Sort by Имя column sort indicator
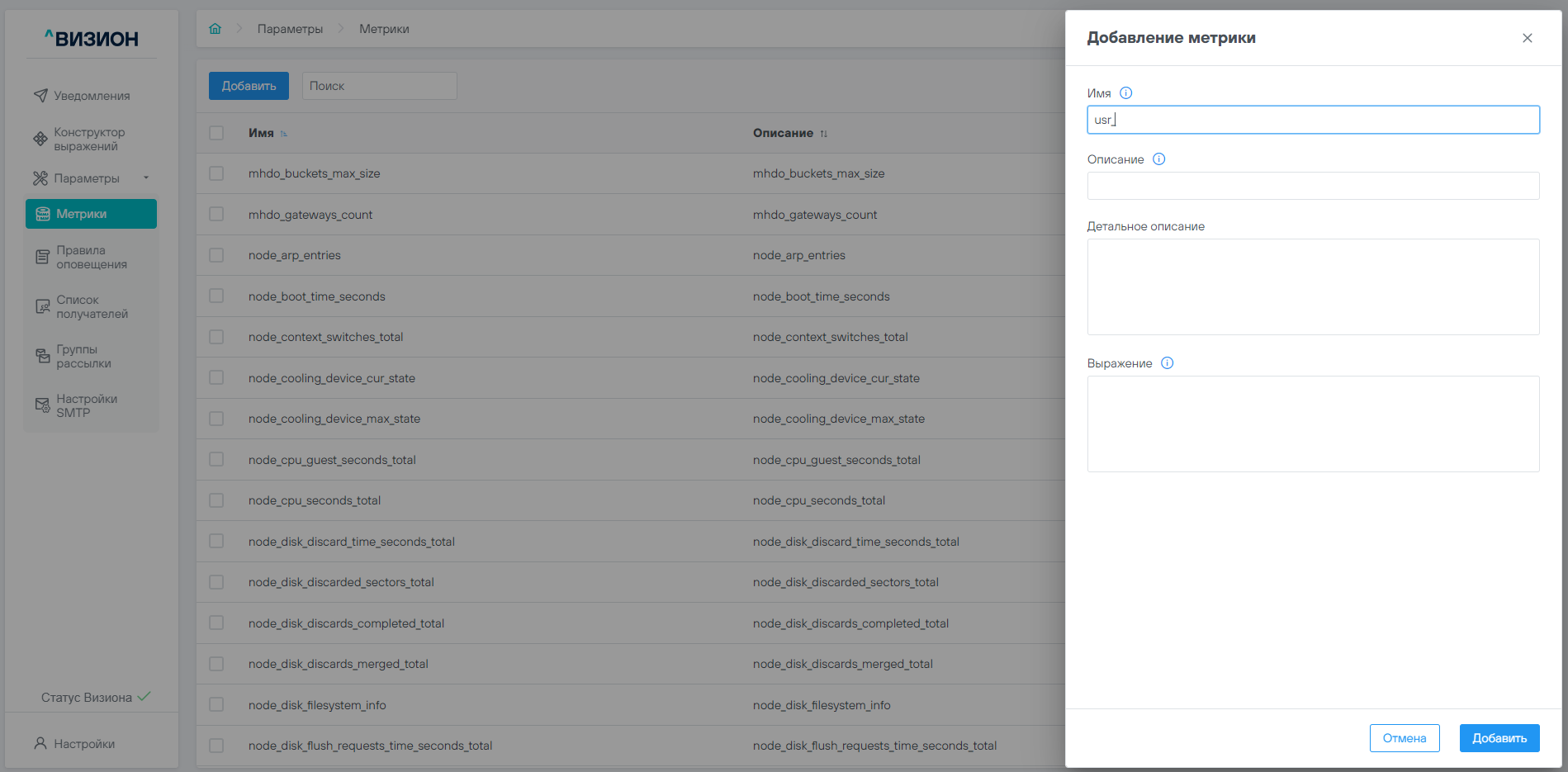Image resolution: width=1568 pixels, height=772 pixels. tap(284, 134)
